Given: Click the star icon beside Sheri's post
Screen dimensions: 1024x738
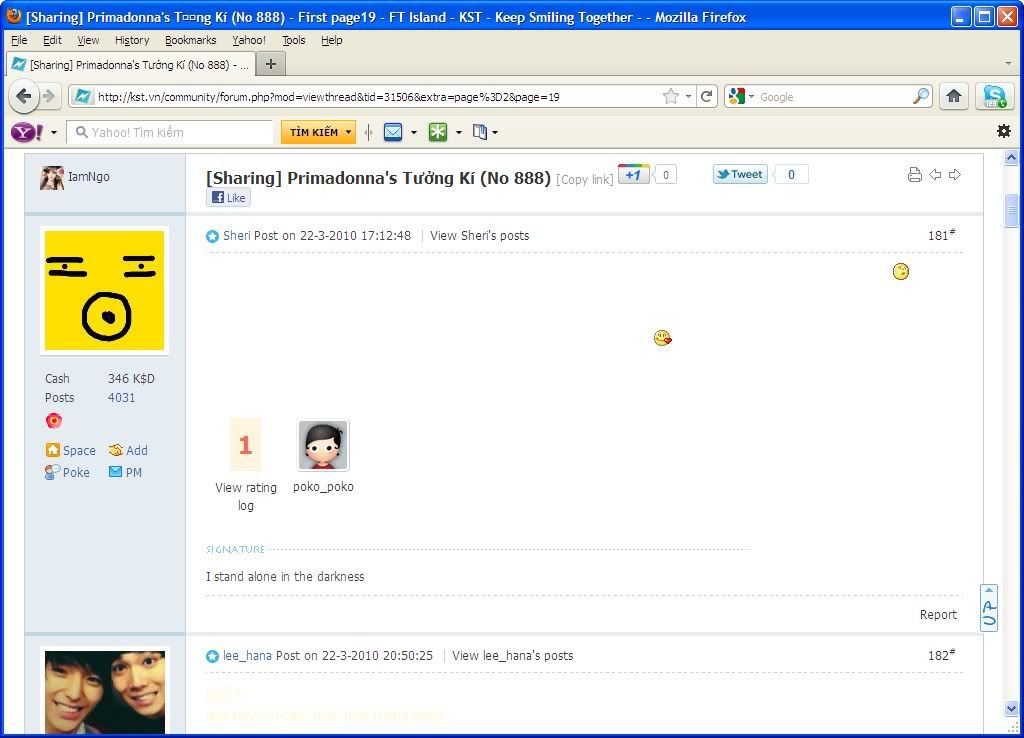Looking at the screenshot, I should coord(212,236).
